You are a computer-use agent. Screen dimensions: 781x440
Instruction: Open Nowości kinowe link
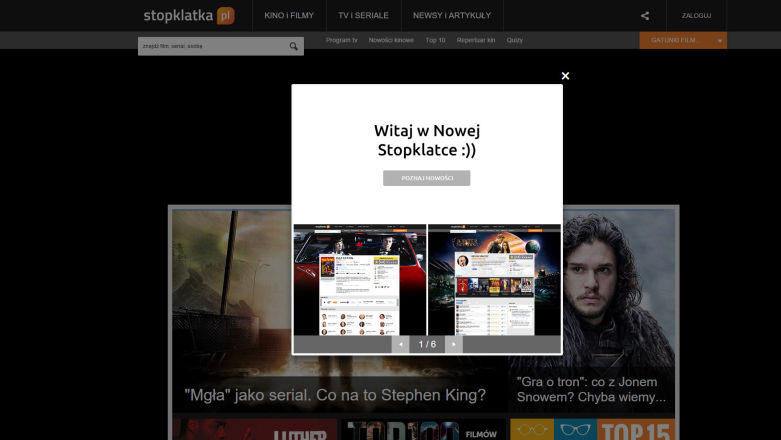click(x=391, y=40)
